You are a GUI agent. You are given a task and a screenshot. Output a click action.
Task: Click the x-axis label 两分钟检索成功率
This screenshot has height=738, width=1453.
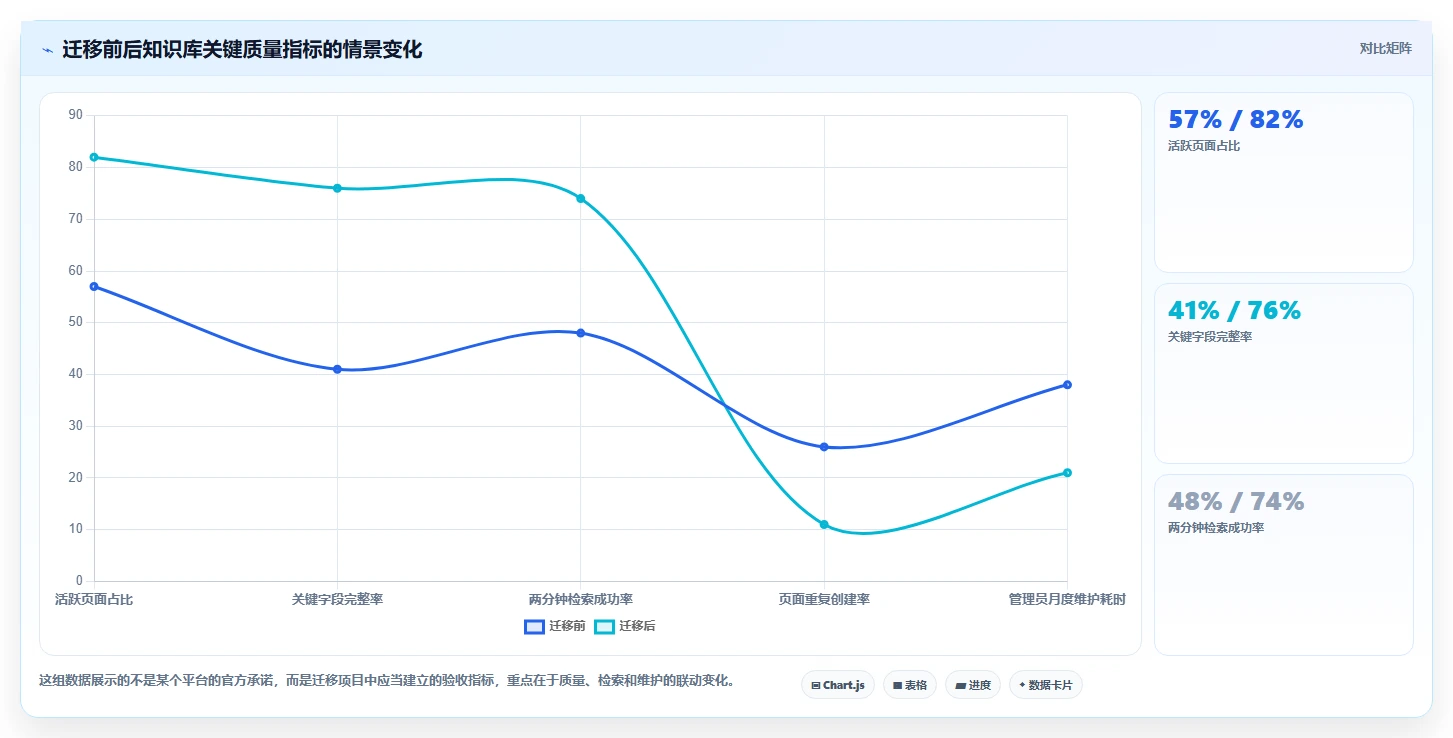click(x=581, y=600)
